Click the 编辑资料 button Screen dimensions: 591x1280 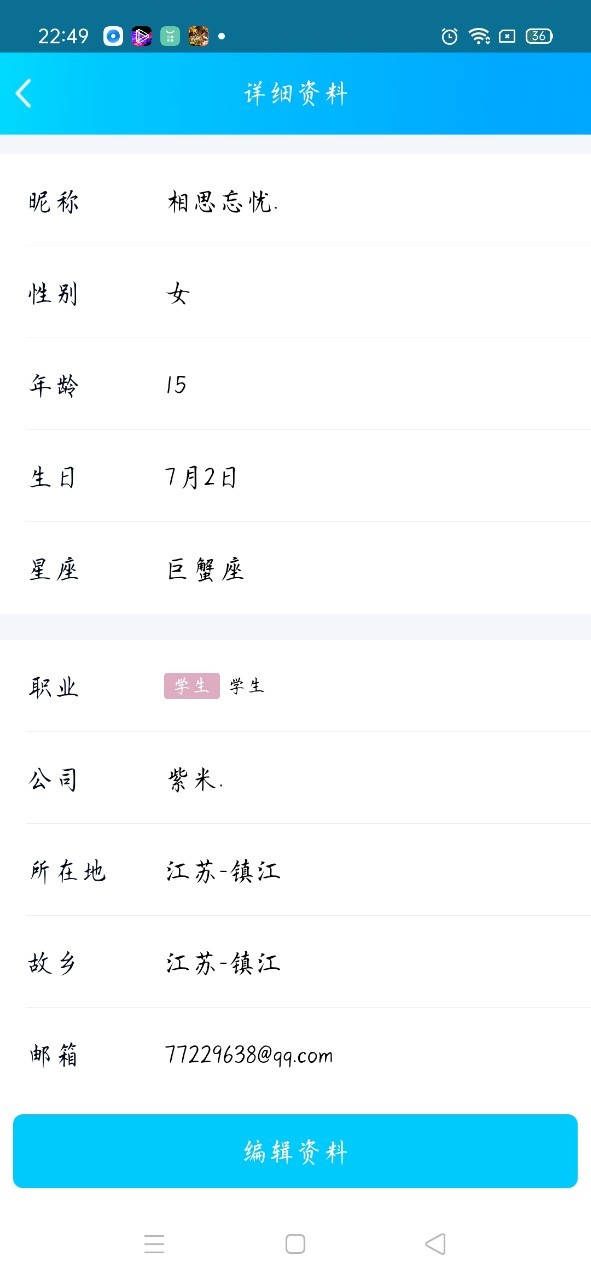coord(295,1151)
